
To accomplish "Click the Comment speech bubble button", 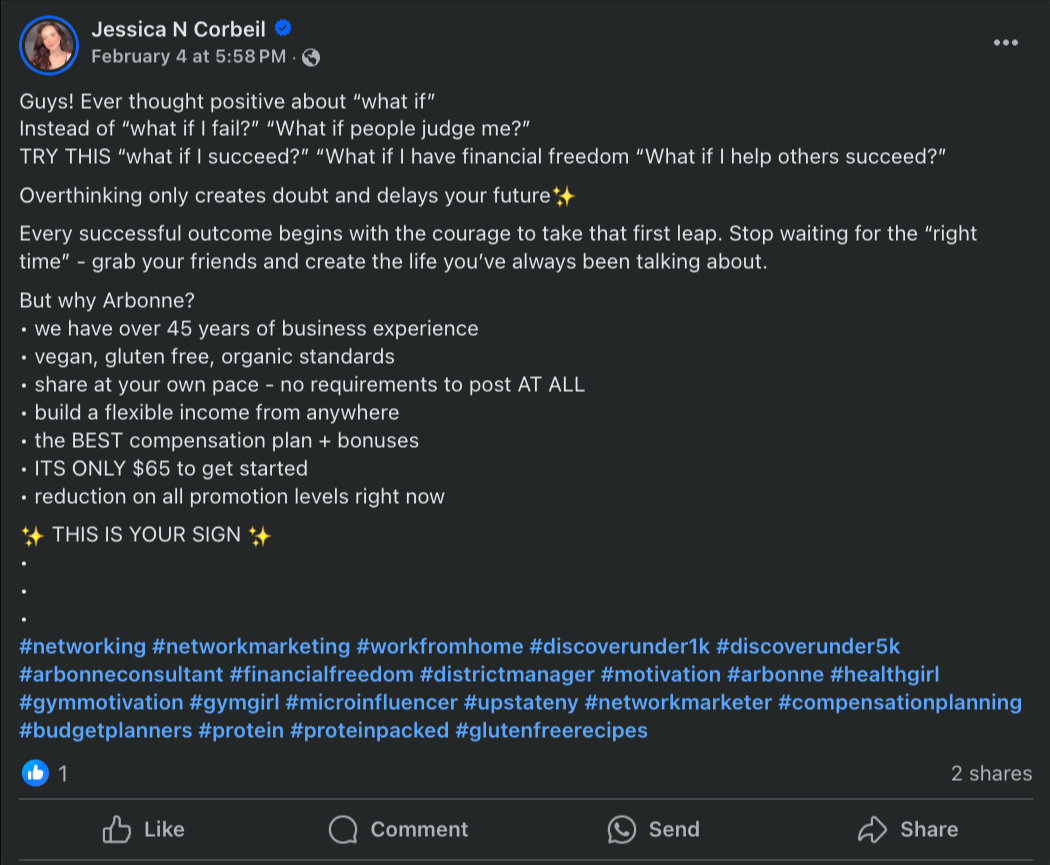I will tap(398, 829).
